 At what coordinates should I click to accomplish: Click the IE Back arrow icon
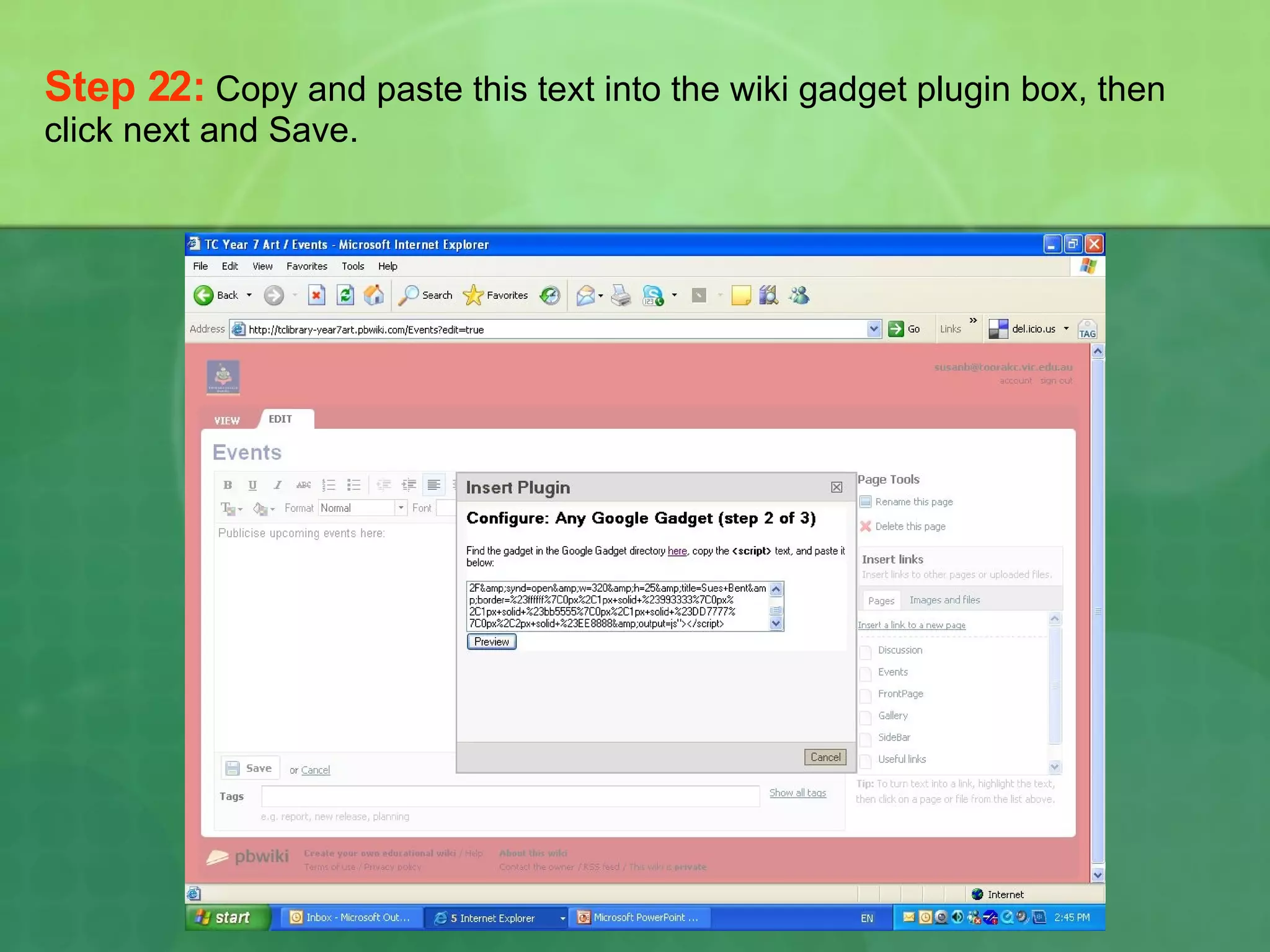(203, 296)
